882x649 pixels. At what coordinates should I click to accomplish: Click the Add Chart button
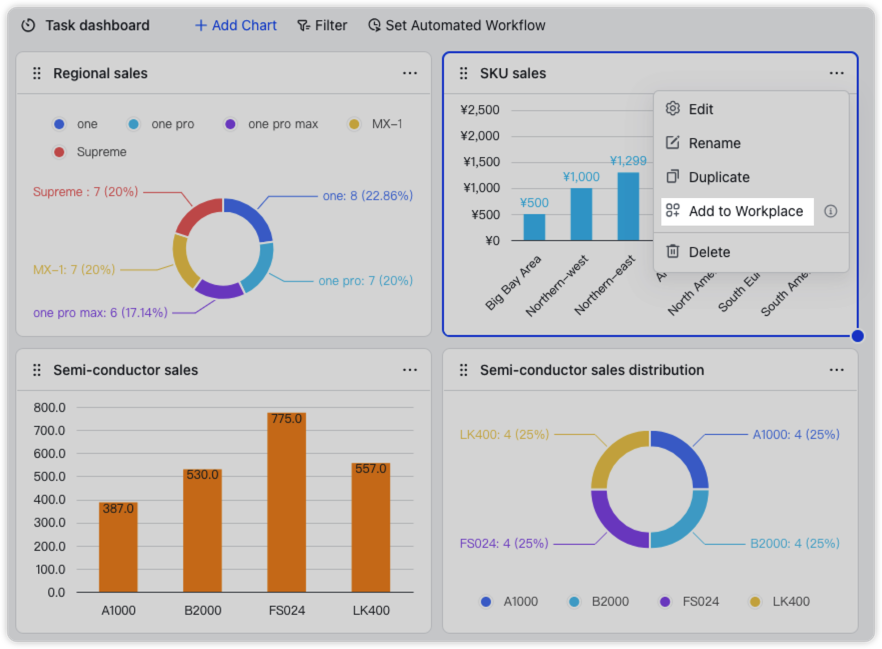pyautogui.click(x=235, y=25)
